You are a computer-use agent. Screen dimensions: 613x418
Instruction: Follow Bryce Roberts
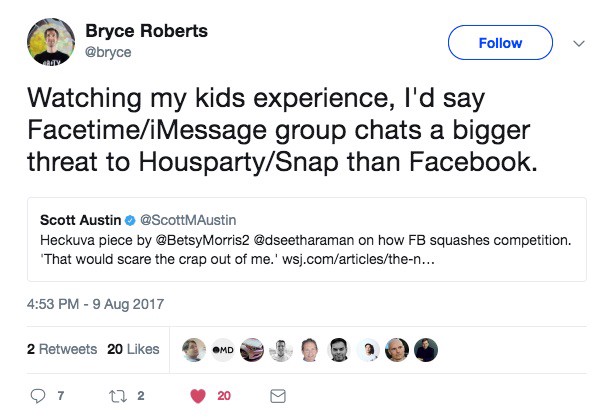click(499, 43)
